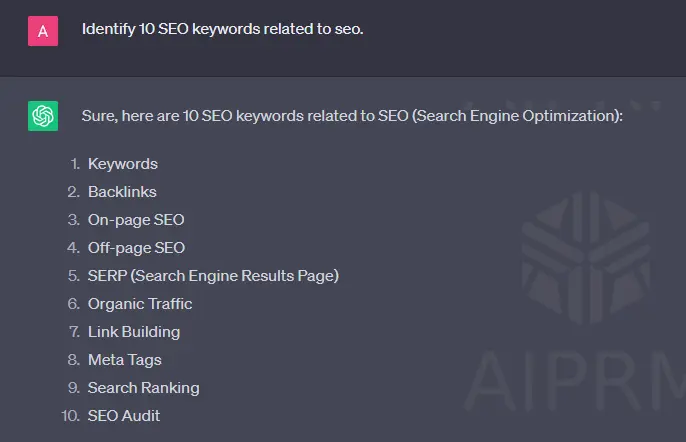The width and height of the screenshot is (686, 442).
Task: Click the number 5 list marker
Action: coord(74,276)
